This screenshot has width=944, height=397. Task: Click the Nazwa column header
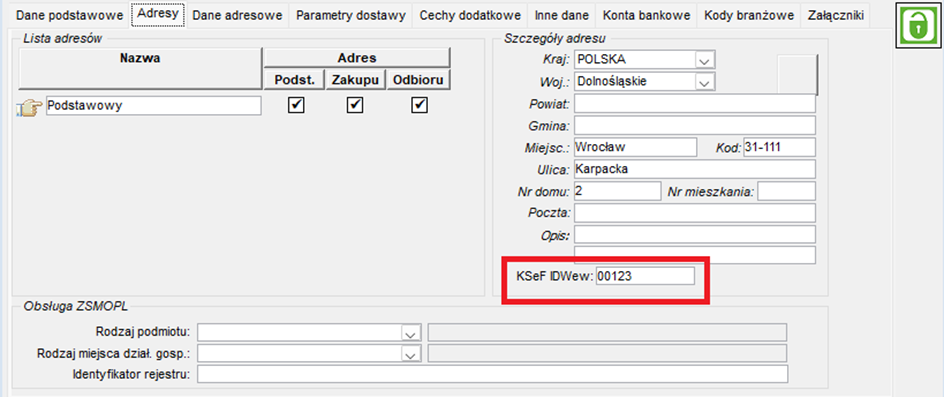140,69
